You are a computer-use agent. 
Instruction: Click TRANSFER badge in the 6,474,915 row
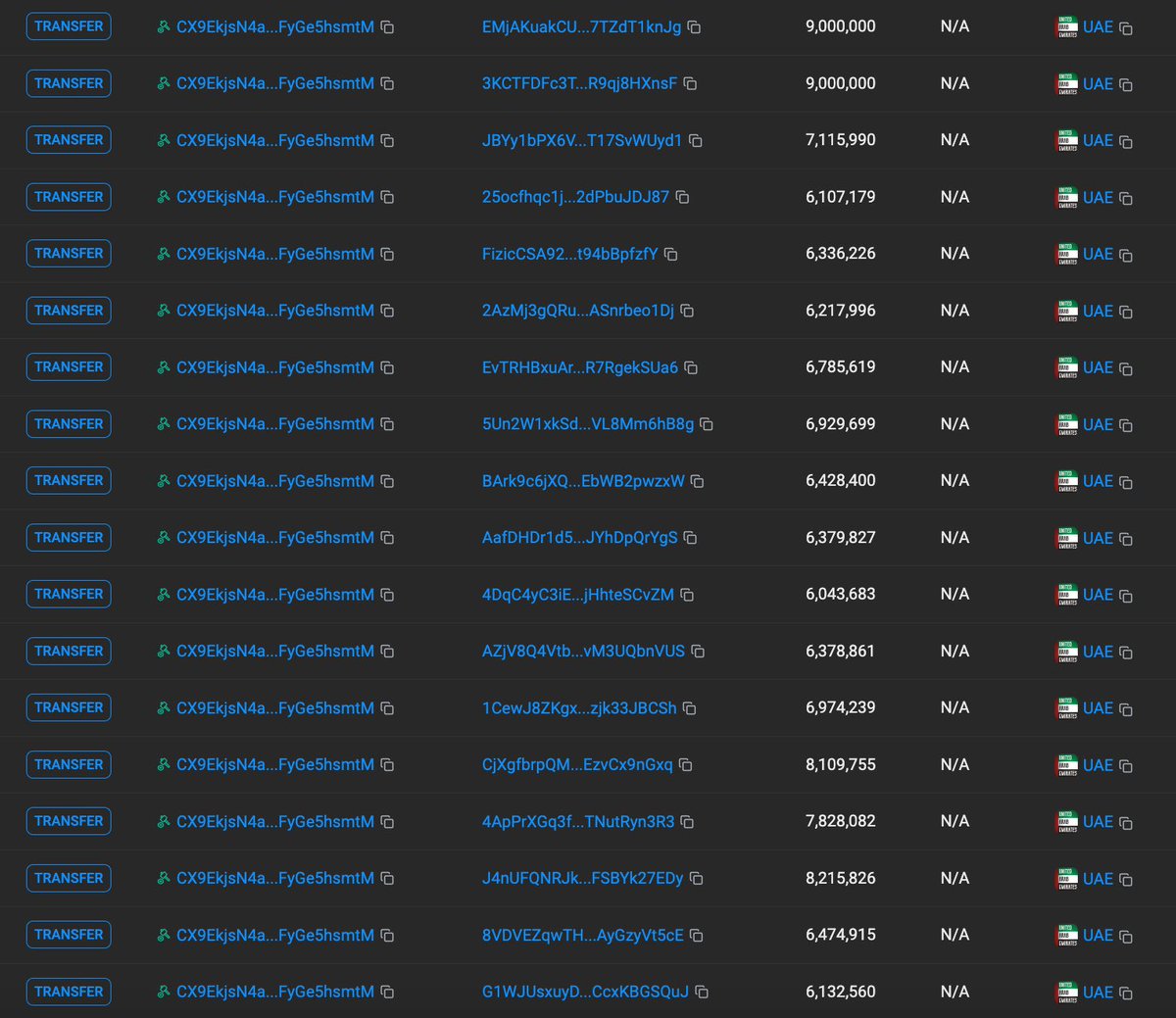pyautogui.click(x=69, y=935)
